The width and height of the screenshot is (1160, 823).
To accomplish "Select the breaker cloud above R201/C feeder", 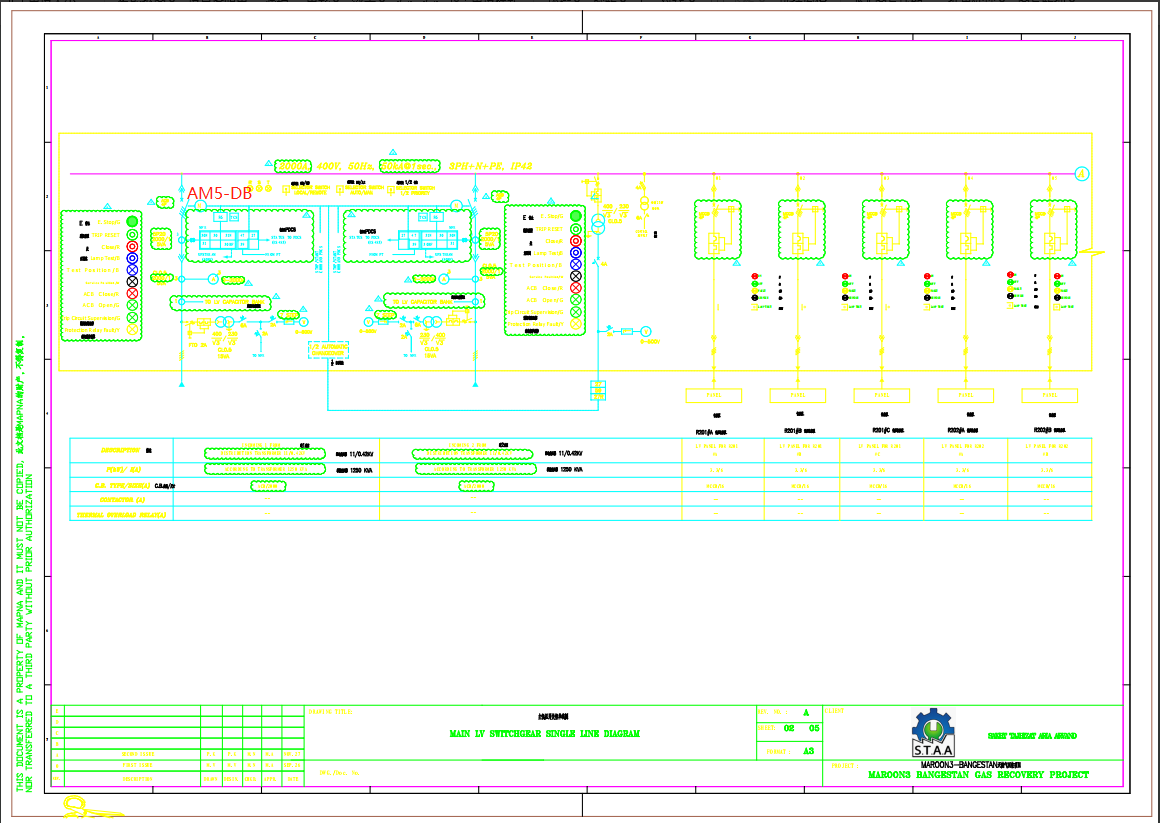I will tap(886, 229).
